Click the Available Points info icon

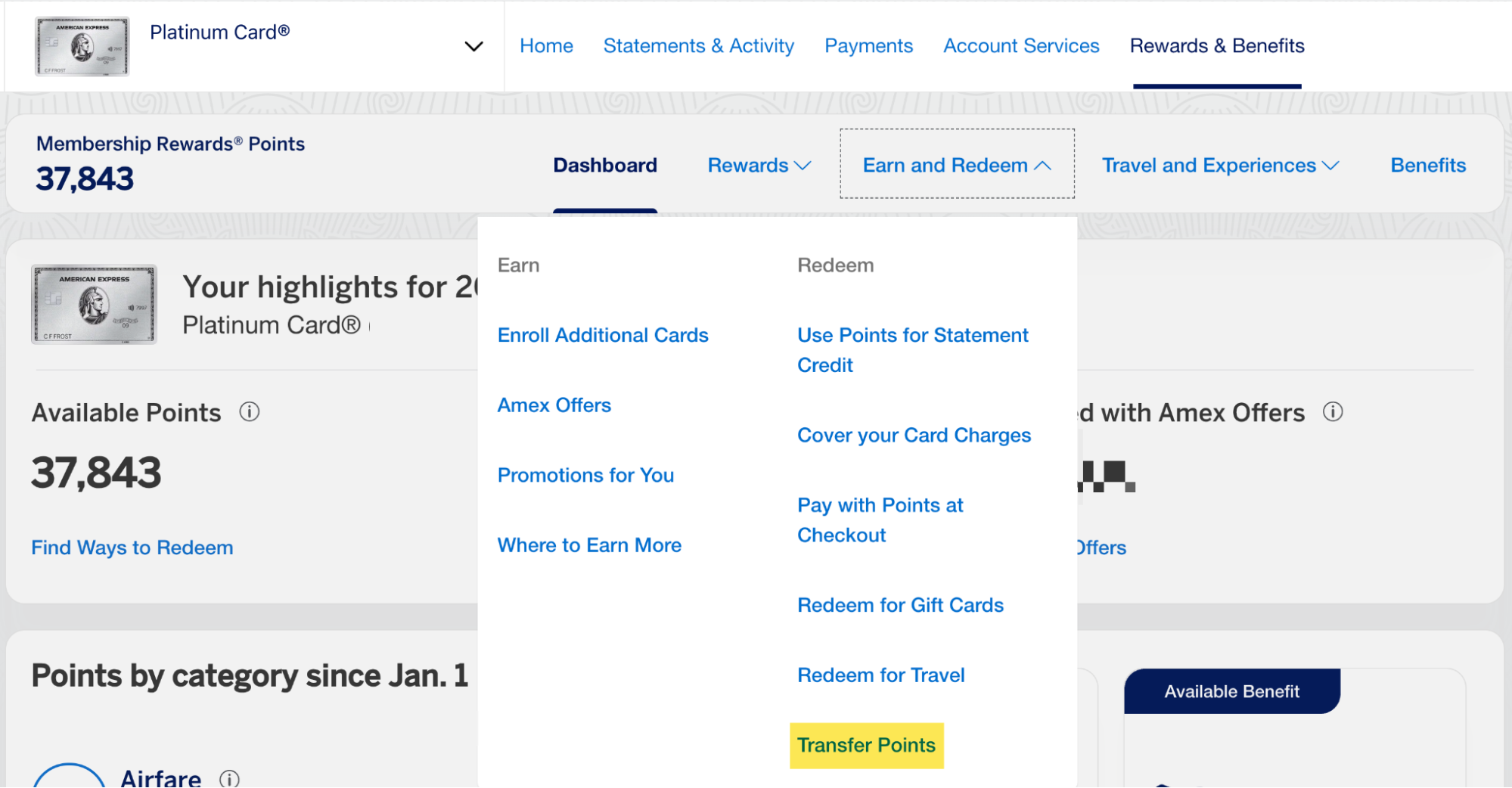tap(249, 412)
